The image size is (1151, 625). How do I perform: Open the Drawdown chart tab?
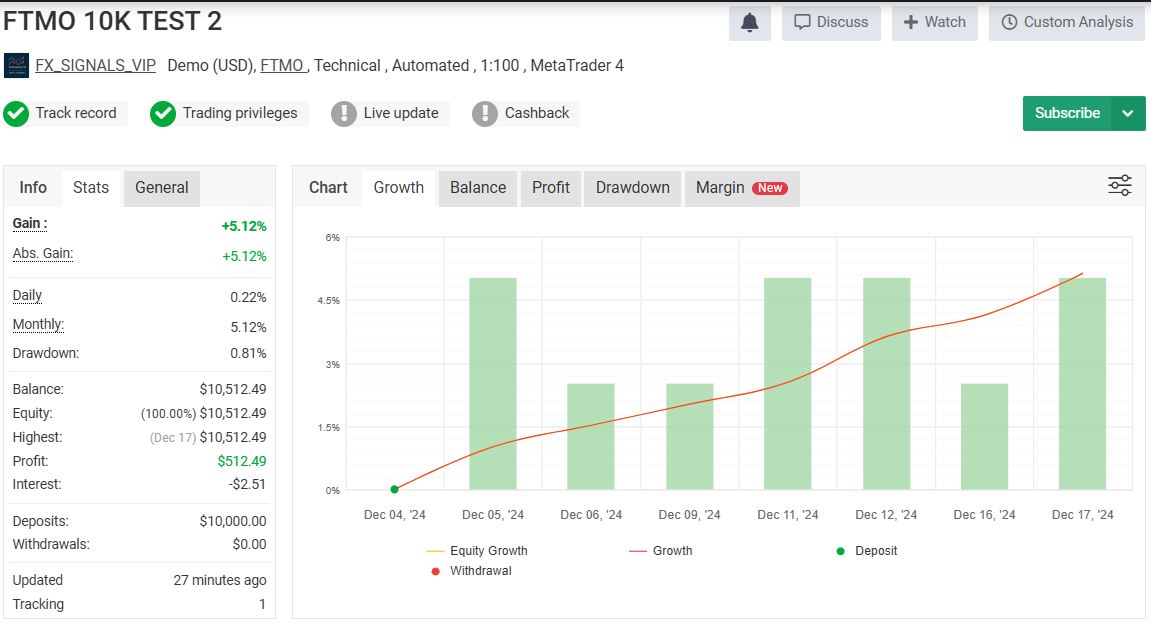click(632, 188)
